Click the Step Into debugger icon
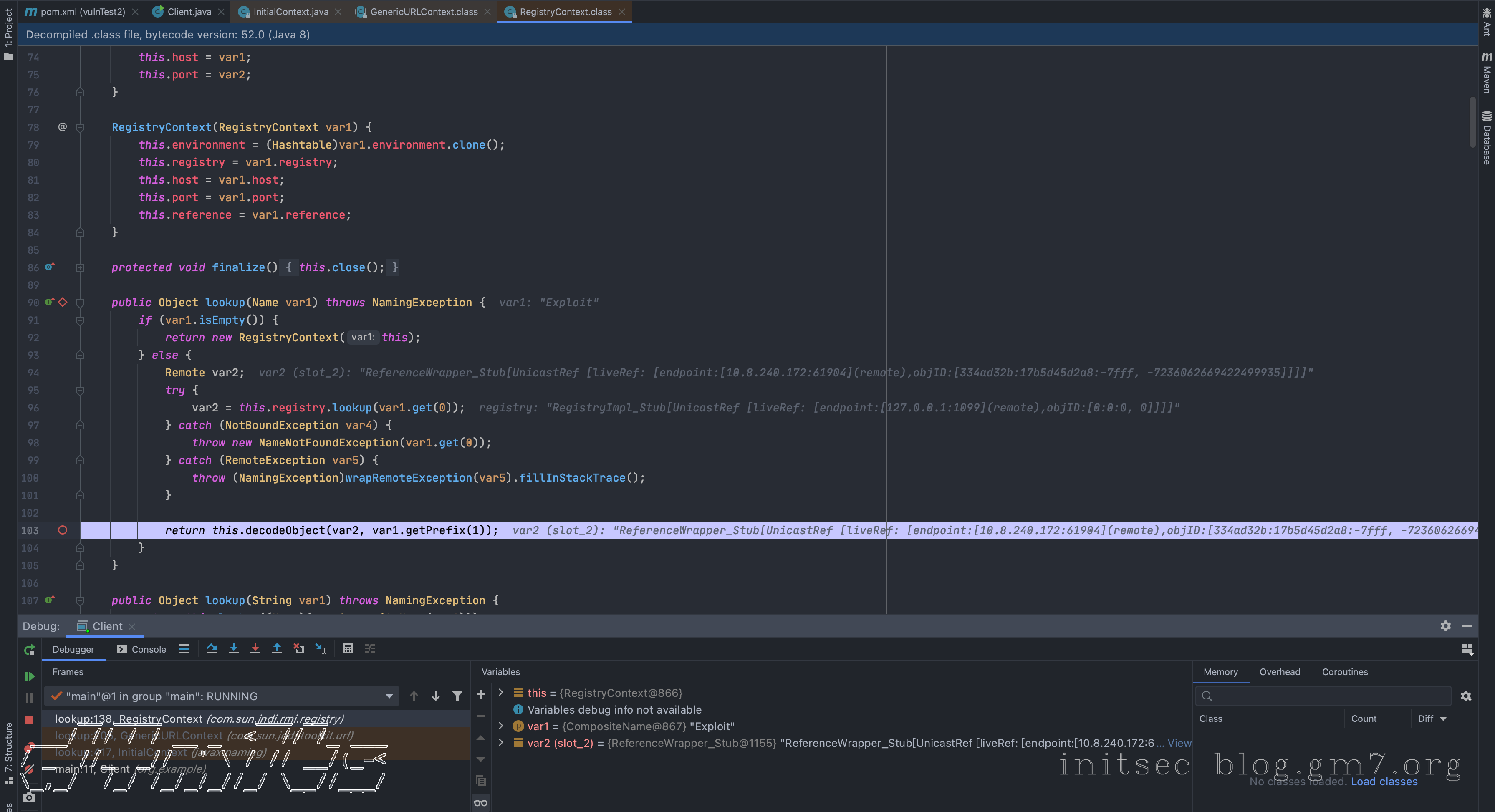This screenshot has height=812, width=1495. coord(233,649)
